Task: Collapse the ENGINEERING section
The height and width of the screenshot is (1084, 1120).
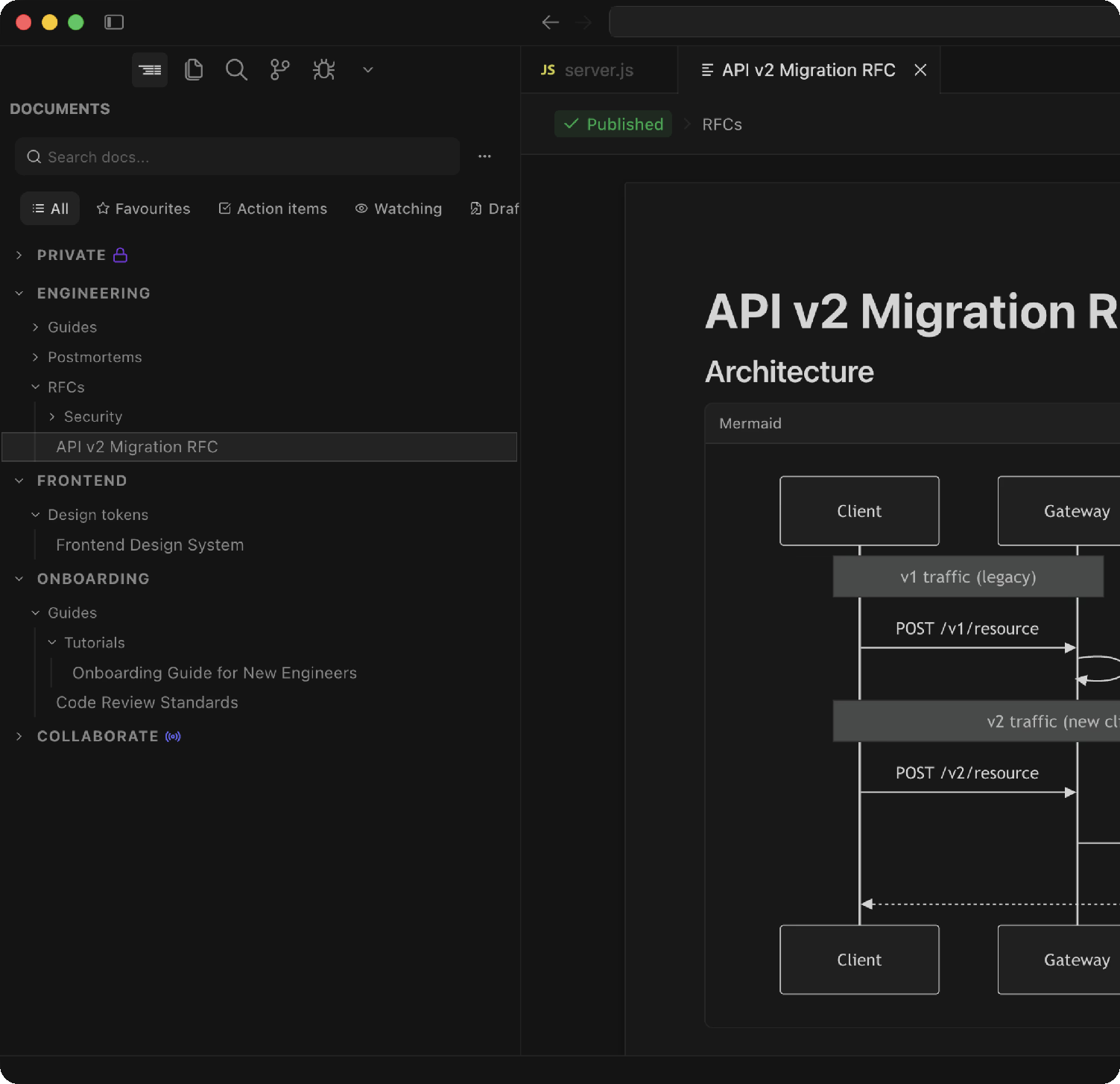Action: (19, 294)
